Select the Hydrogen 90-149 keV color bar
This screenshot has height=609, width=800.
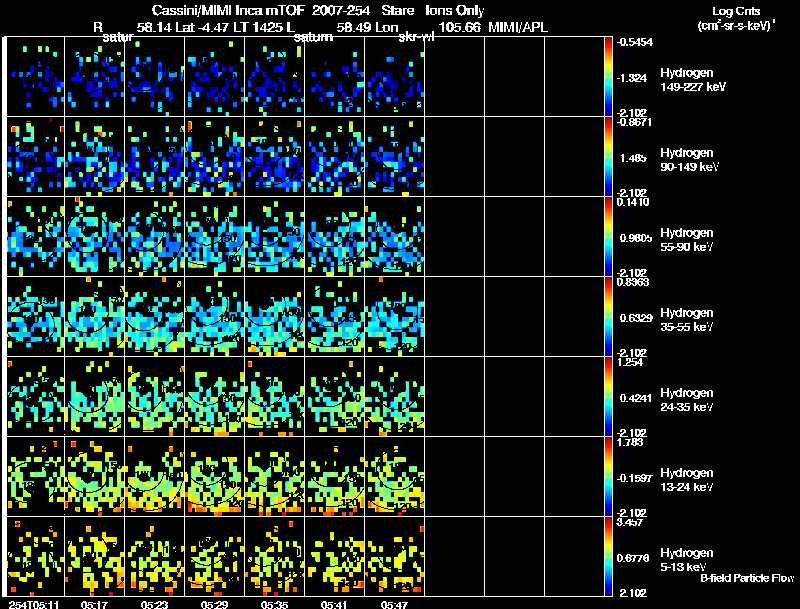[608, 156]
